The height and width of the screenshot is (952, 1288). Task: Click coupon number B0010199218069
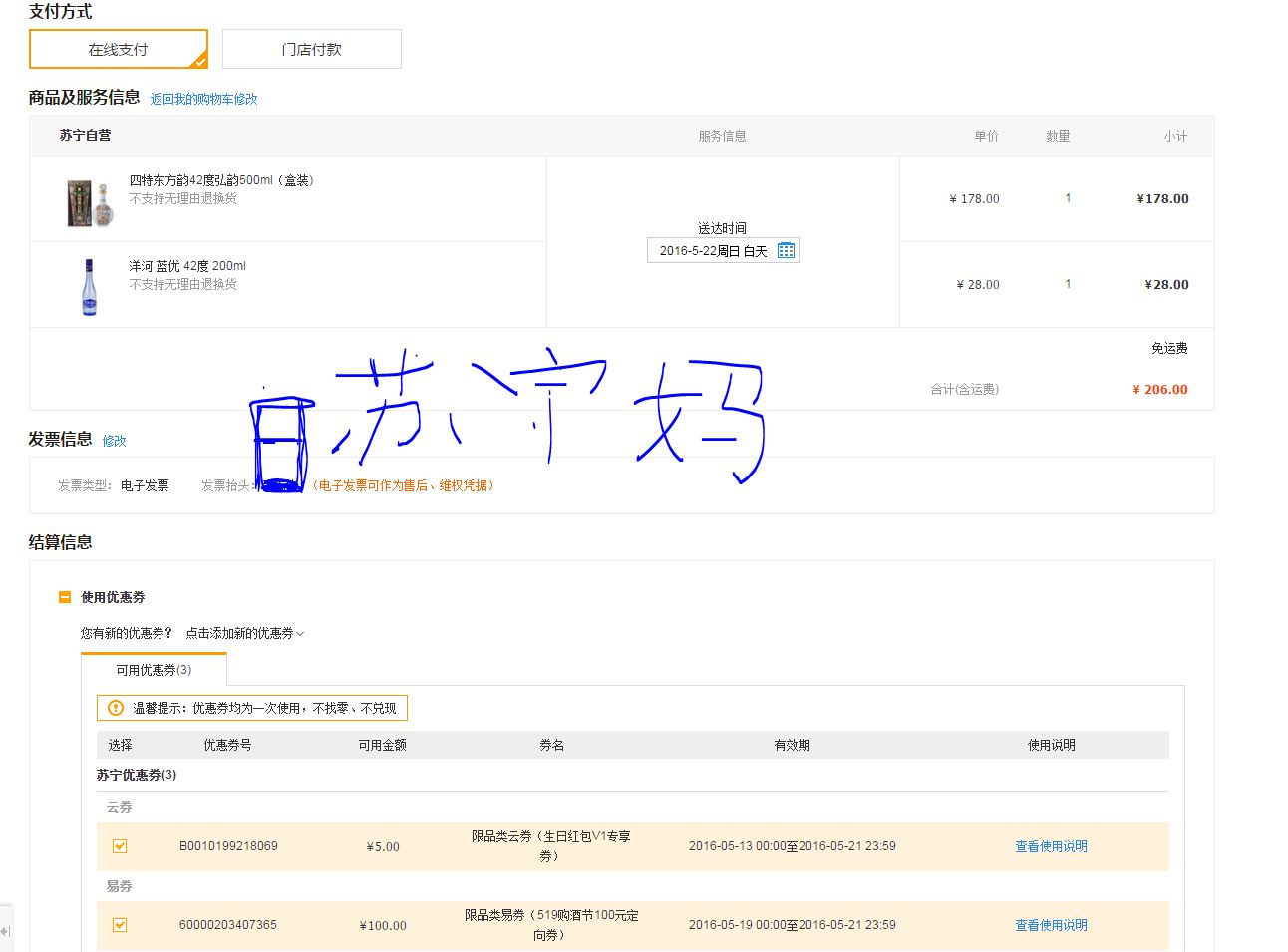tap(228, 846)
